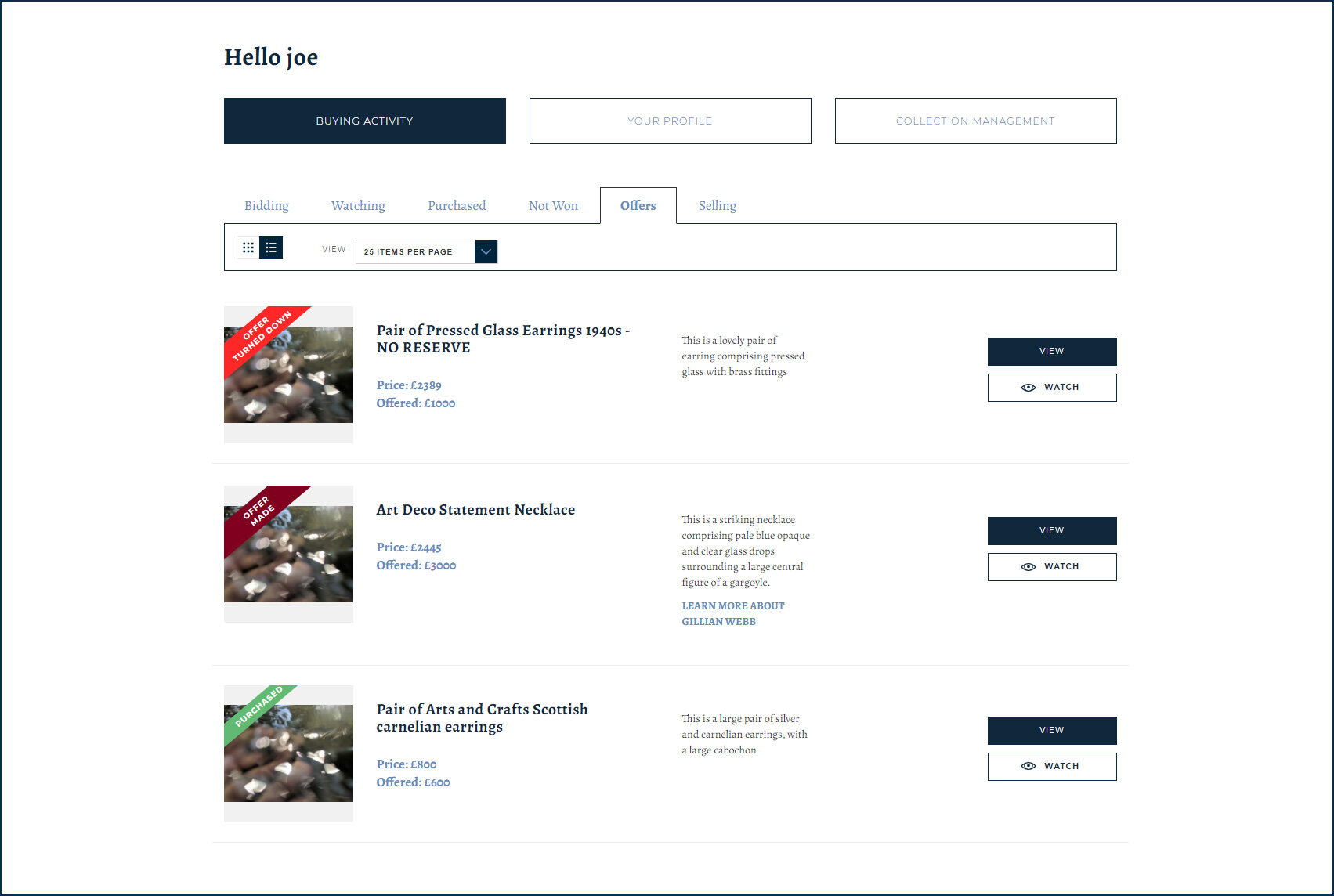Viewport: 1334px width, 896px height.
Task: Switch to the Bidding tab
Action: pos(266,205)
